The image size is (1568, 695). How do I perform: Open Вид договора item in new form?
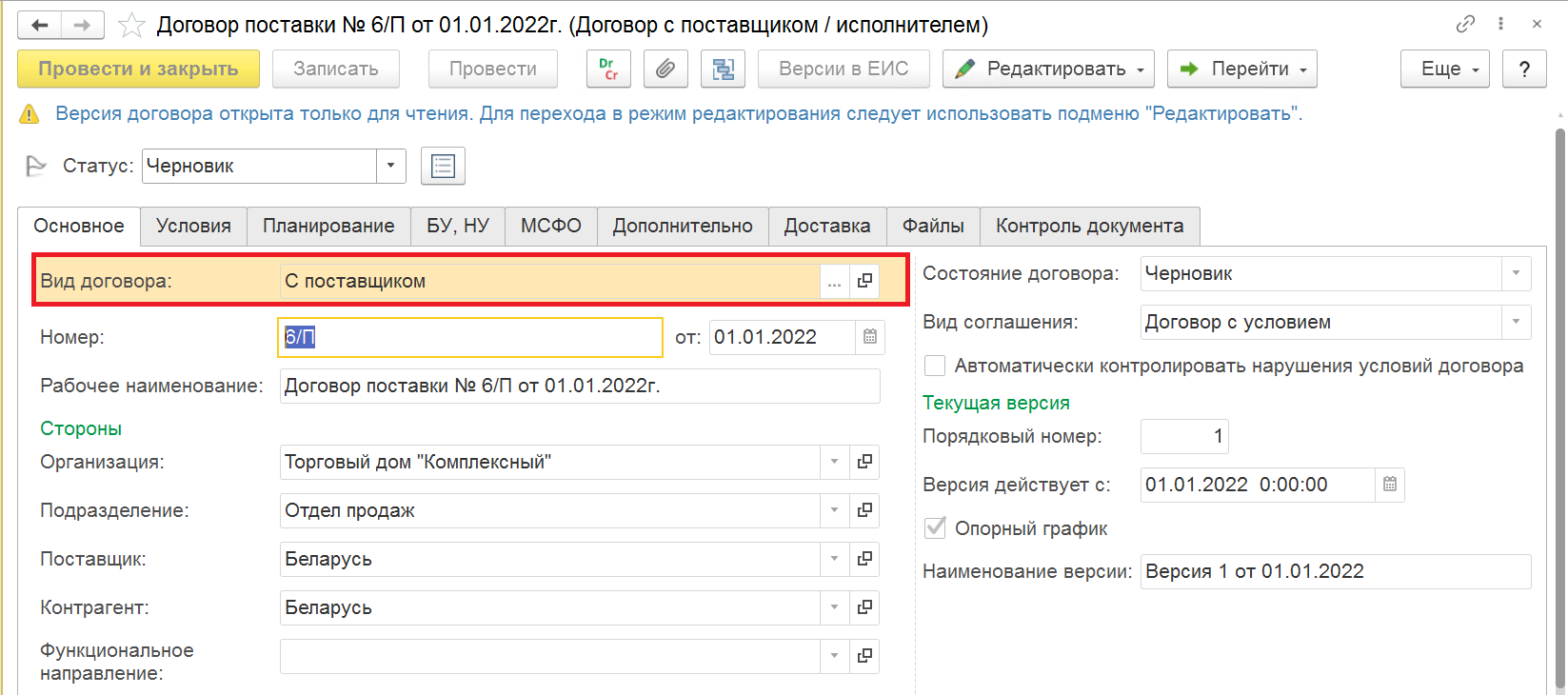click(x=864, y=281)
